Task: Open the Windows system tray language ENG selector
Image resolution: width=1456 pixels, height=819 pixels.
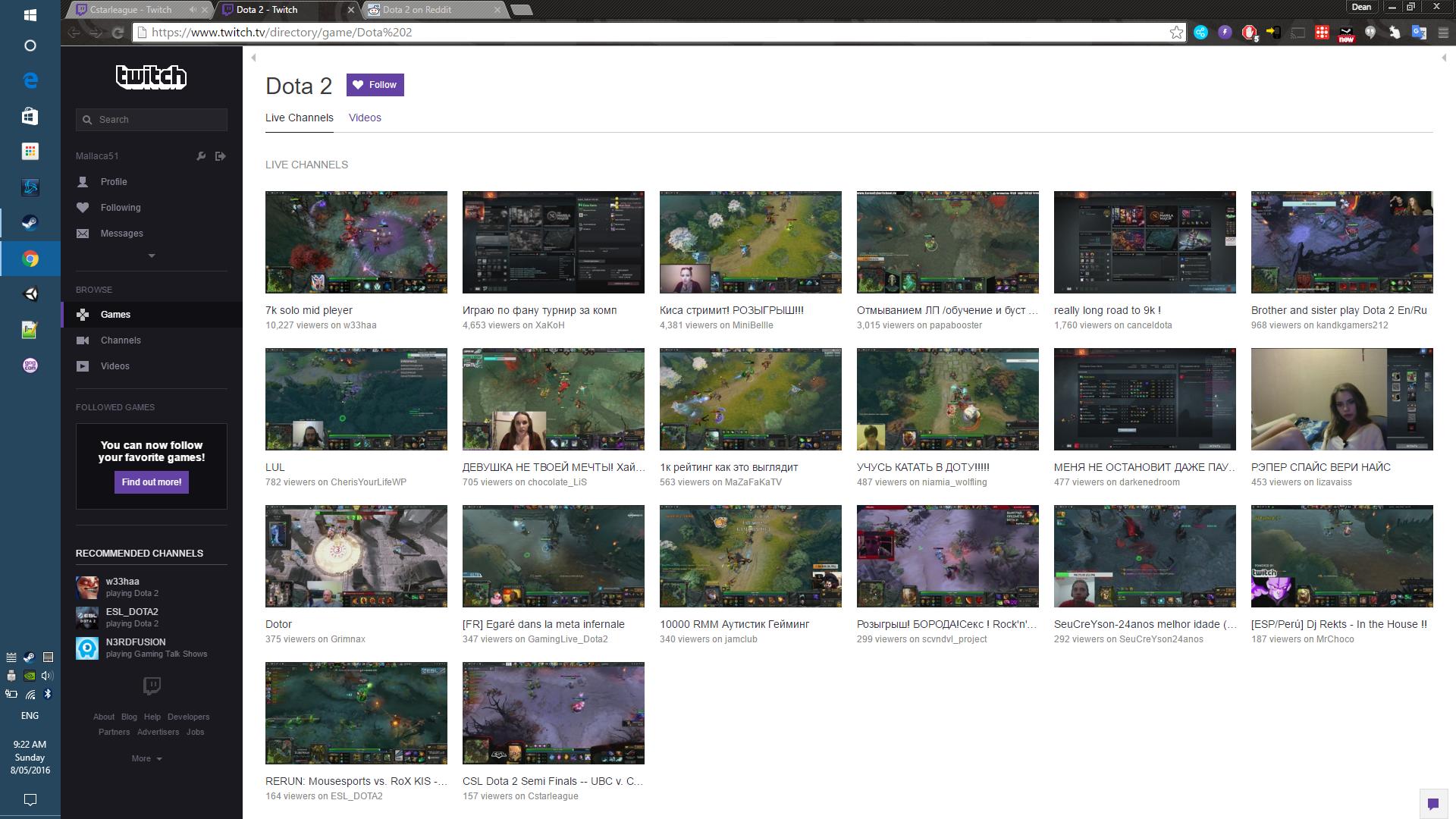Action: [x=30, y=716]
